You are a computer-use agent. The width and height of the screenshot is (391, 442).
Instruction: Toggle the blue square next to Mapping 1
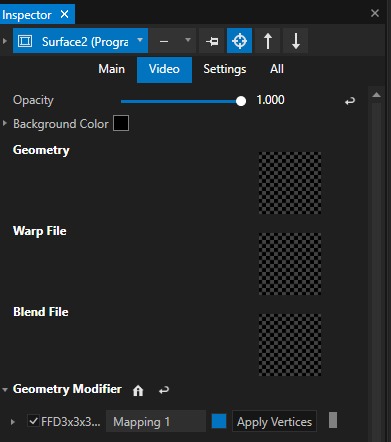tap(219, 421)
